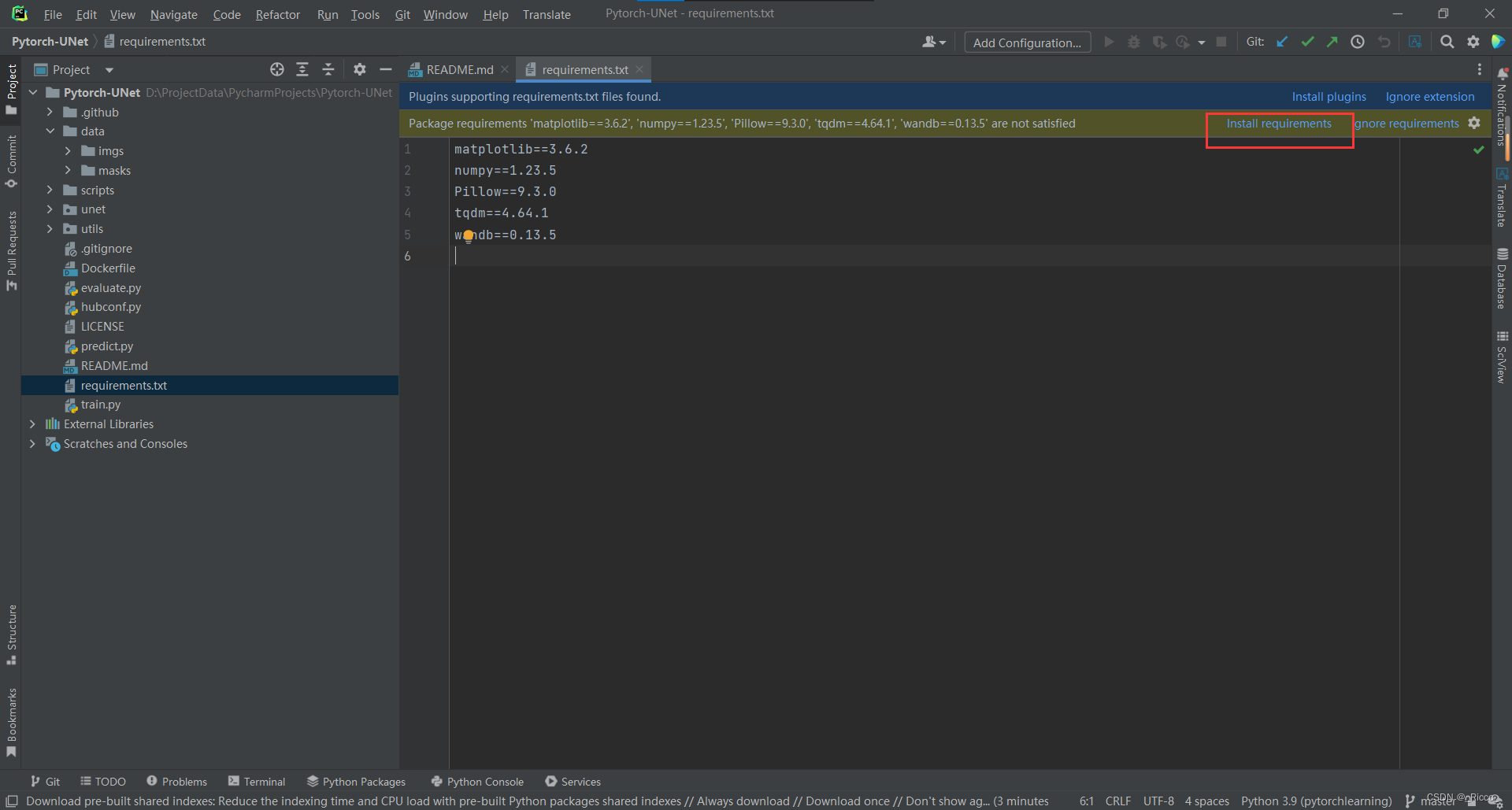Open the Problems tool tab

(176, 782)
